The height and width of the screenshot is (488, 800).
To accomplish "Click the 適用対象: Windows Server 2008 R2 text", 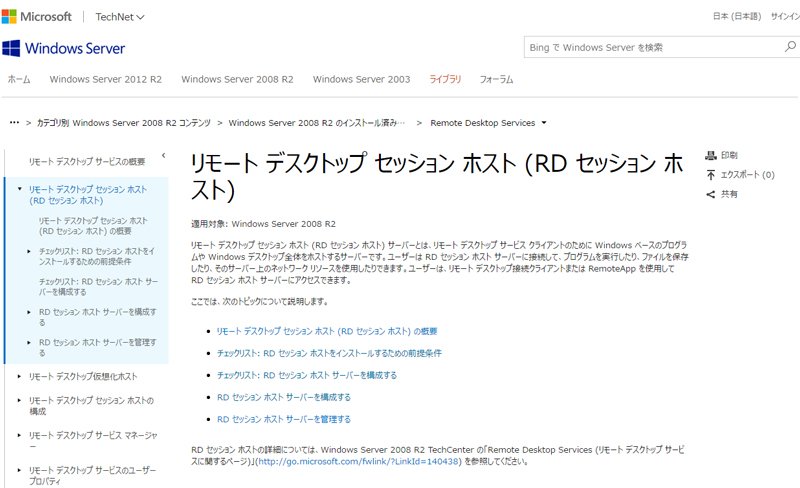I will 263,224.
